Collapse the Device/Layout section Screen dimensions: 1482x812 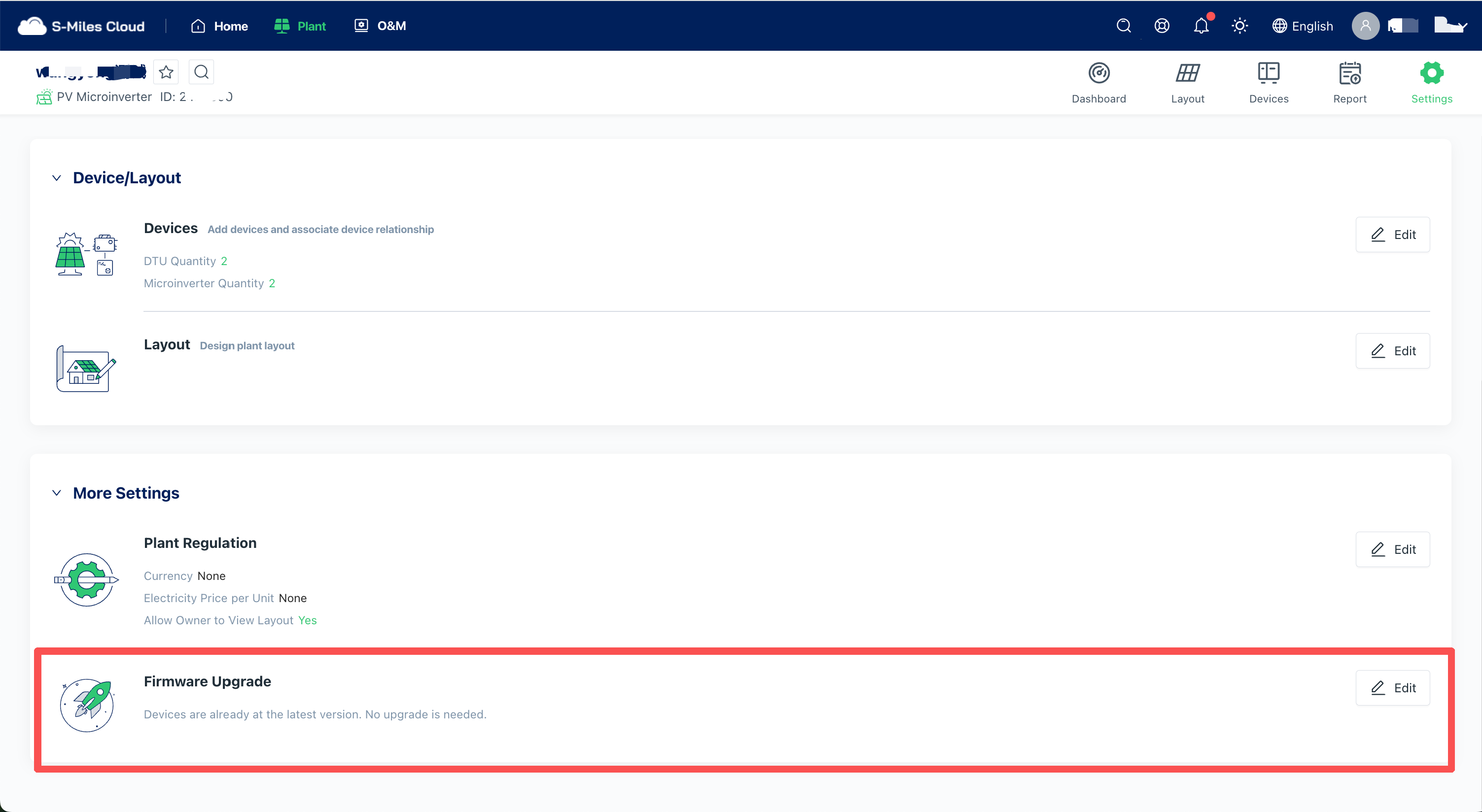(56, 178)
